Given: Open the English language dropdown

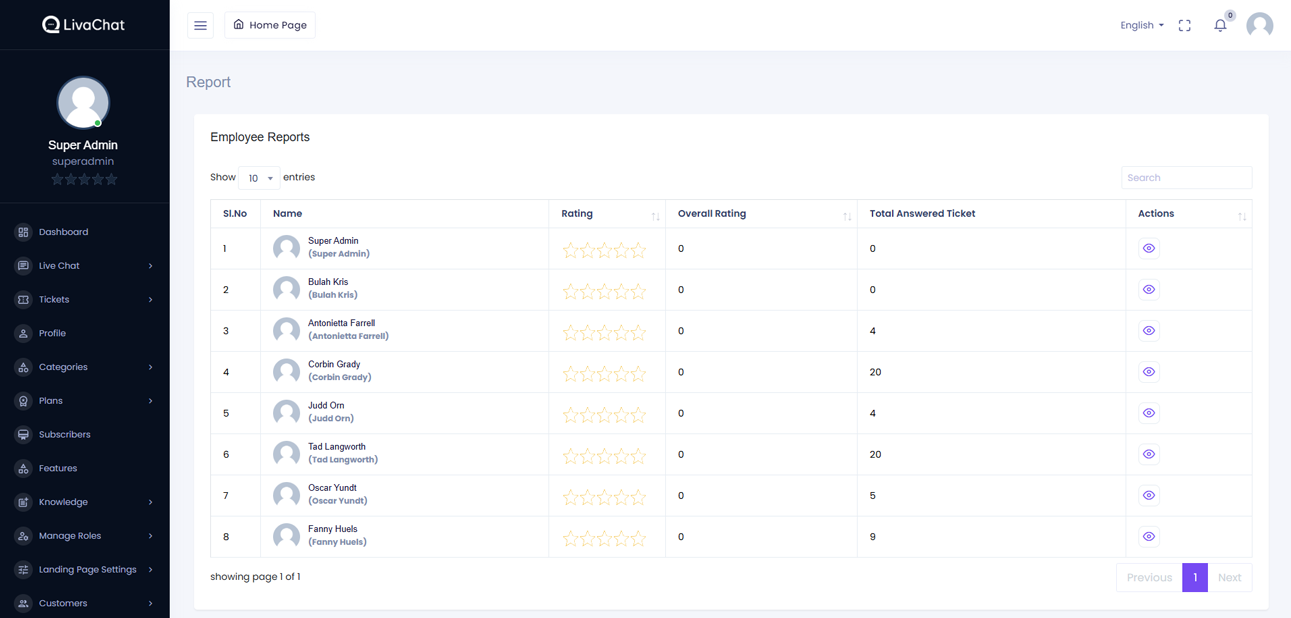Looking at the screenshot, I should 1141,26.
